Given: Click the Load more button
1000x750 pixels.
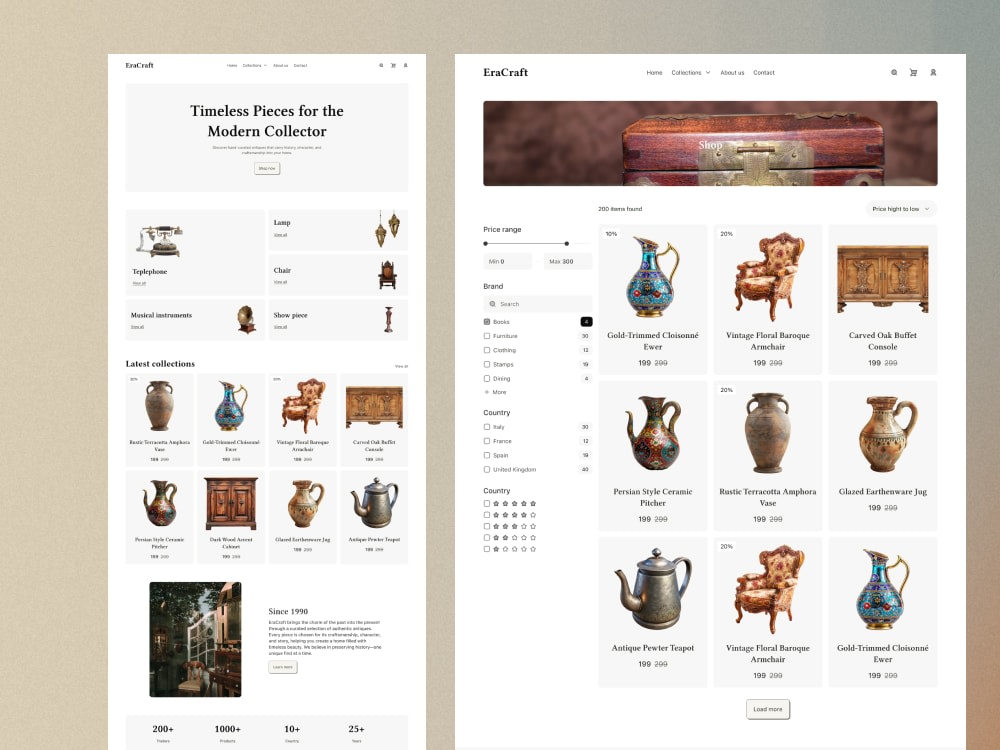Looking at the screenshot, I should point(768,709).
